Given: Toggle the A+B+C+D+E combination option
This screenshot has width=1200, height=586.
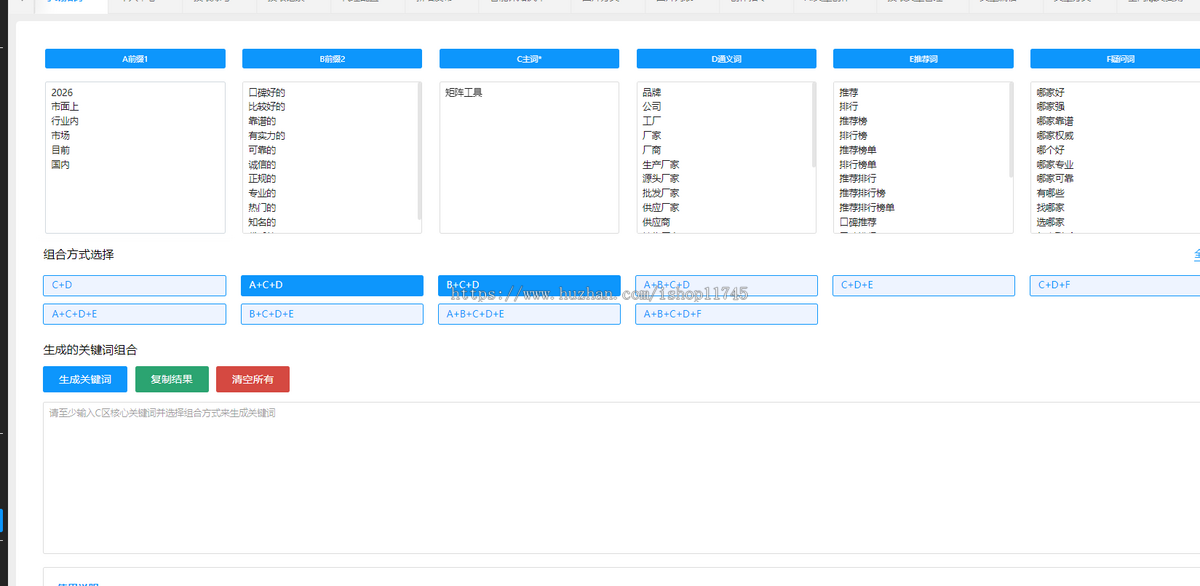Looking at the screenshot, I should click(x=529, y=314).
